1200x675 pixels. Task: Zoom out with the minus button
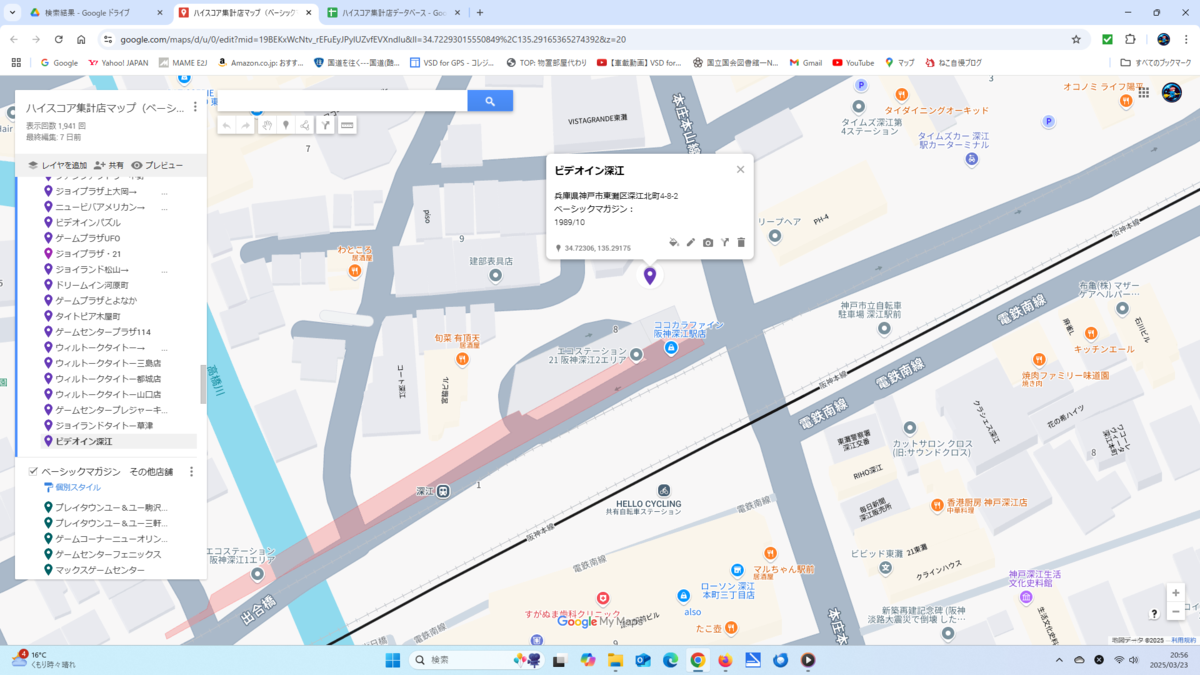pos(1175,612)
